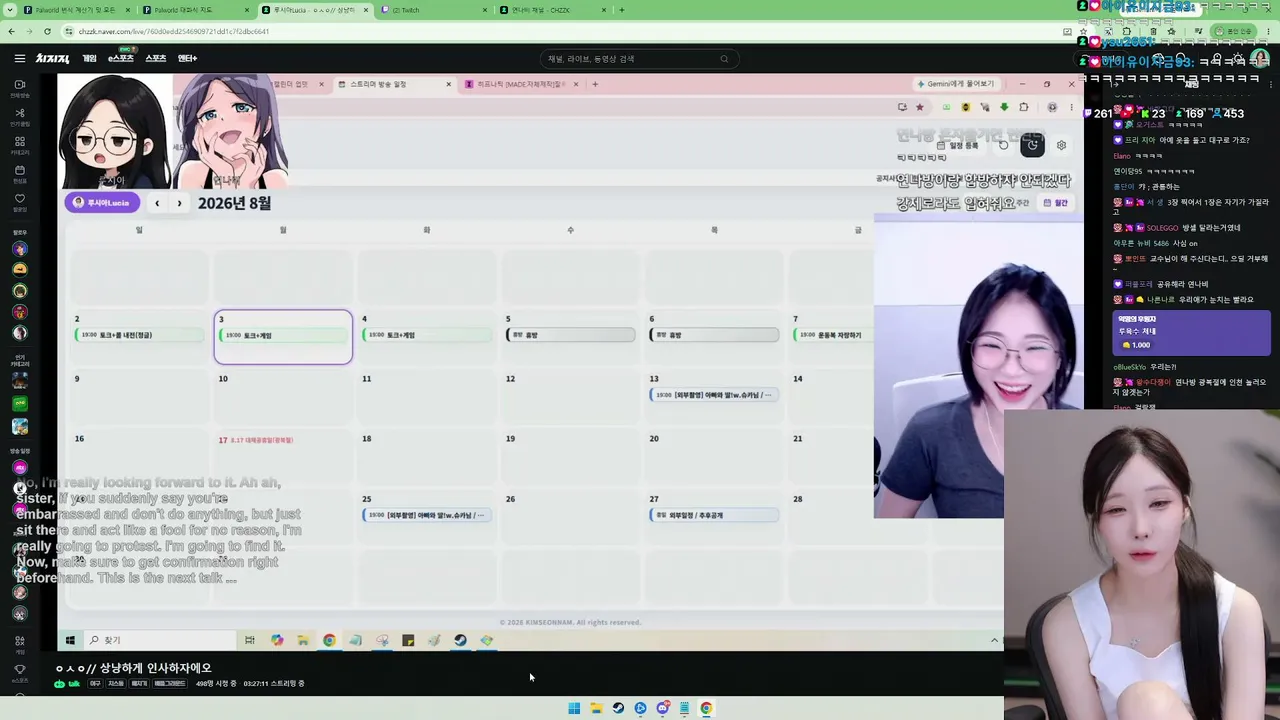Screen dimensions: 1280x720
Task: Click the green download arrow extension icon
Action: tap(1004, 107)
